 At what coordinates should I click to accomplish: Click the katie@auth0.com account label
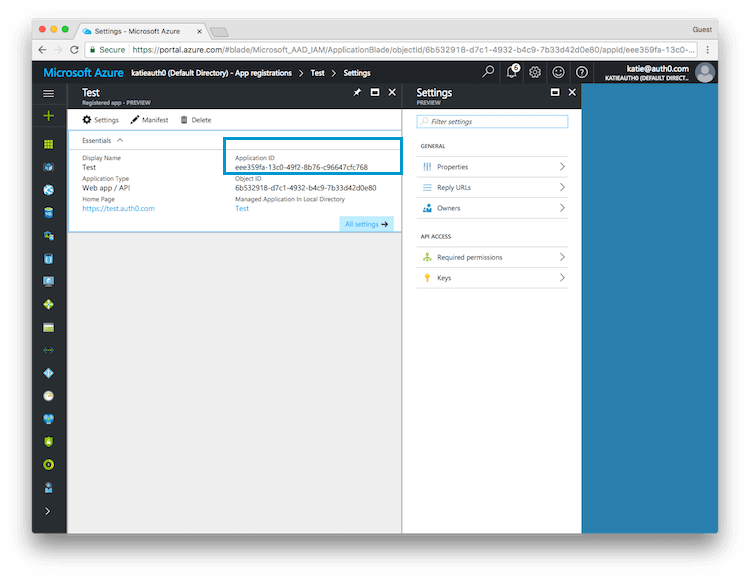(x=657, y=69)
